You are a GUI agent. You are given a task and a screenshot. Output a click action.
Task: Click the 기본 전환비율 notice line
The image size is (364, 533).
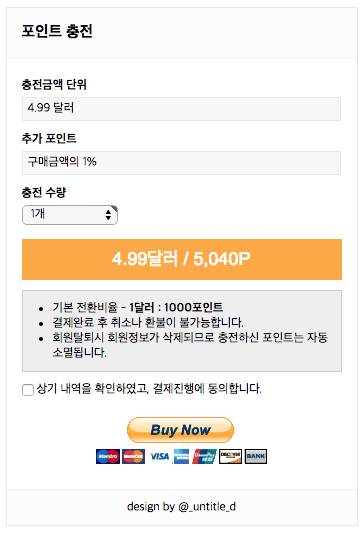(138, 307)
